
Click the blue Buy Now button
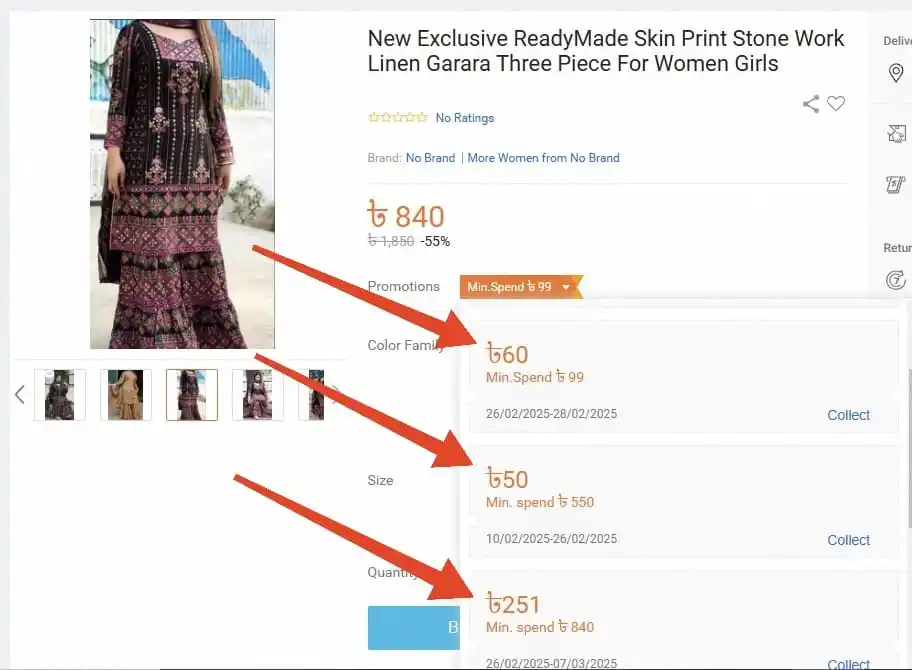(414, 628)
